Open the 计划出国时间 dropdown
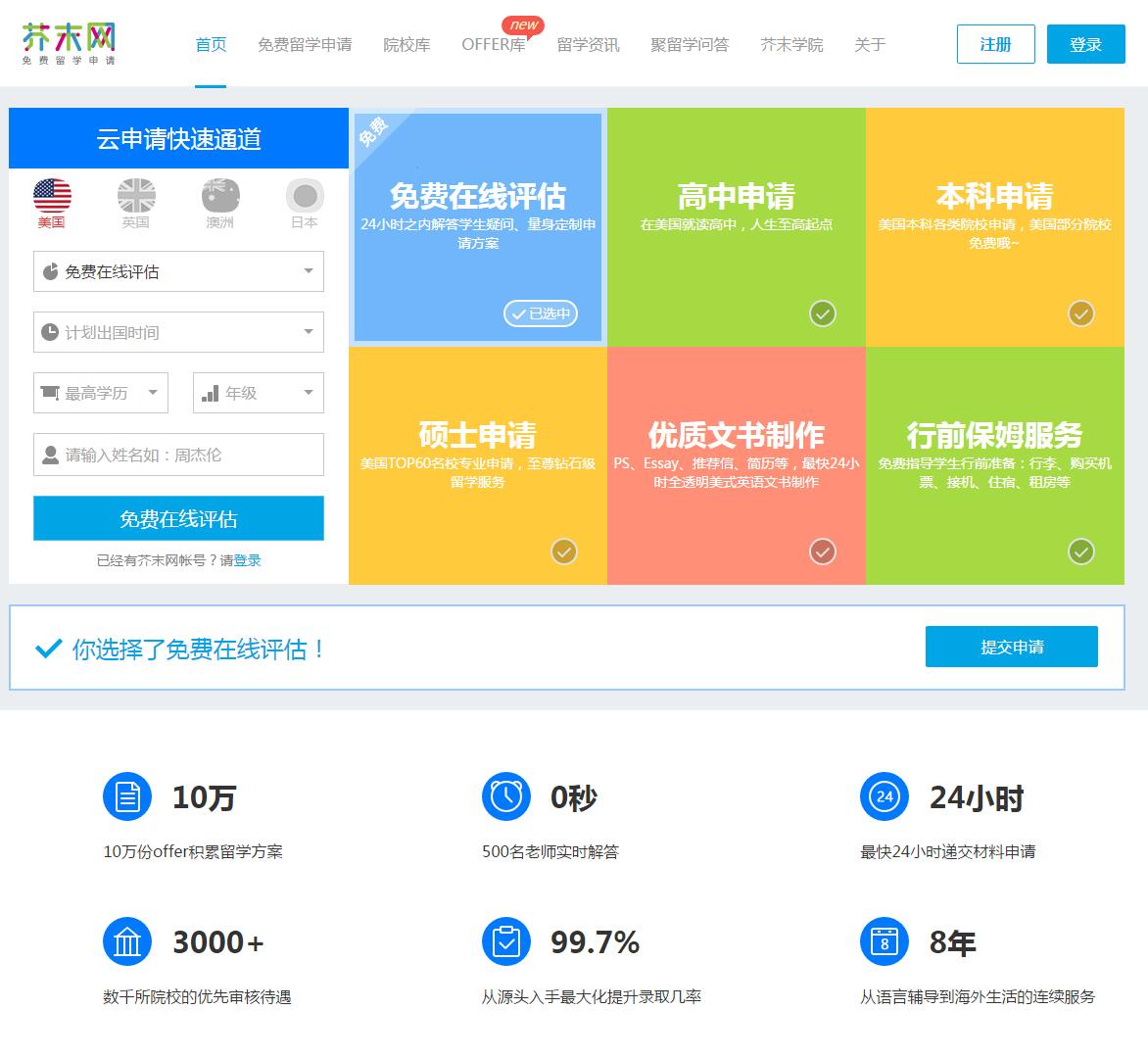The width and height of the screenshot is (1148, 1058). click(178, 332)
